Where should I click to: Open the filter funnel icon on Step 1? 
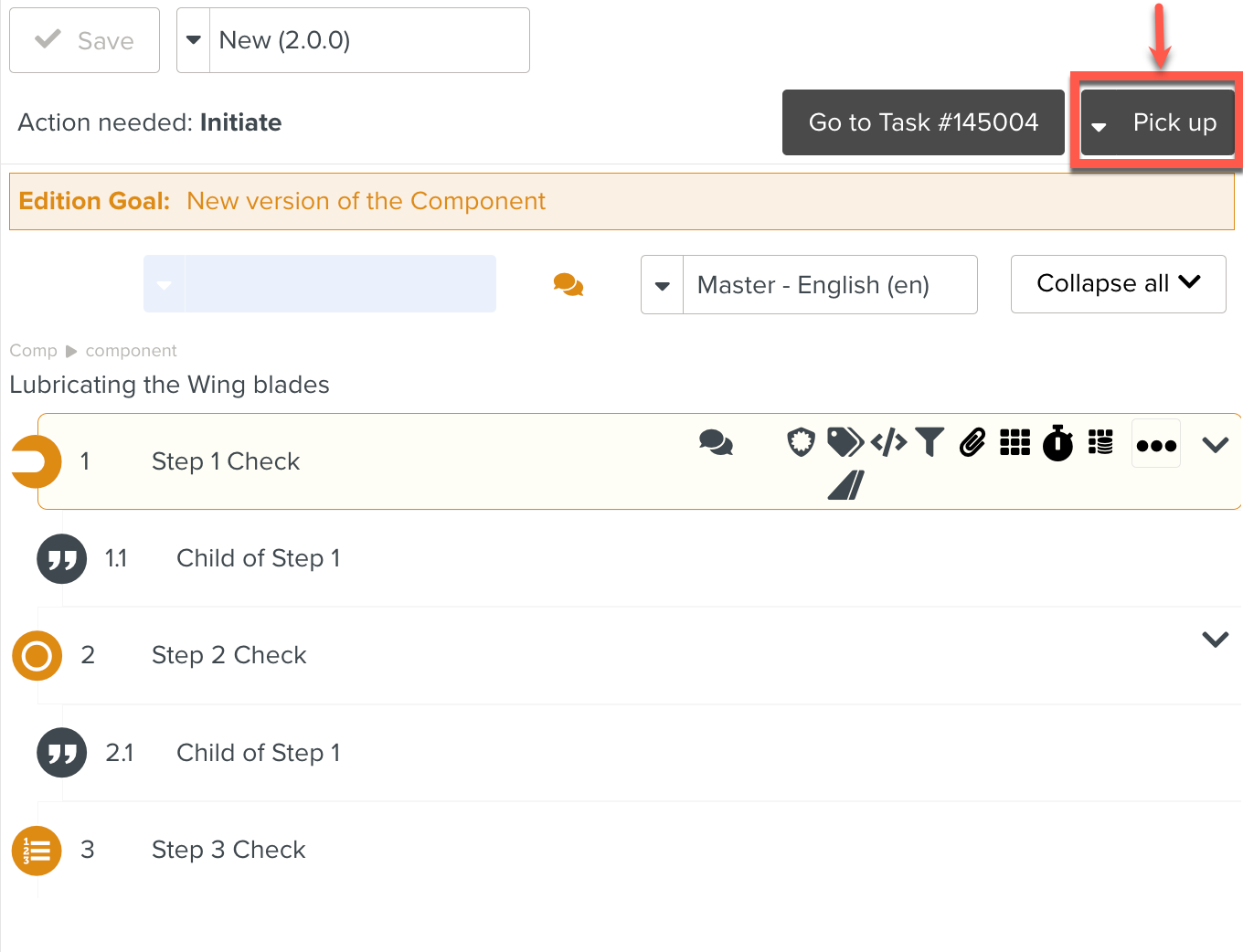point(930,442)
